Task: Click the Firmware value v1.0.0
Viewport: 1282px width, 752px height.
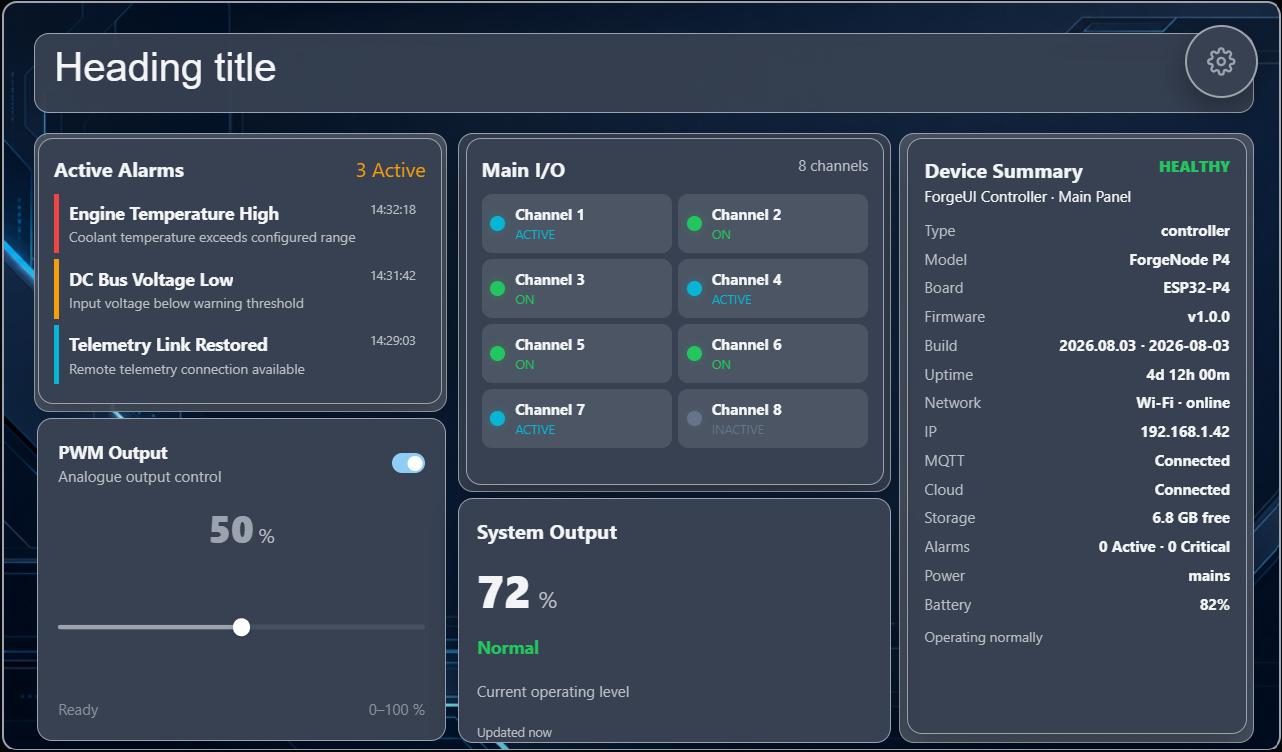Action: tap(1209, 317)
